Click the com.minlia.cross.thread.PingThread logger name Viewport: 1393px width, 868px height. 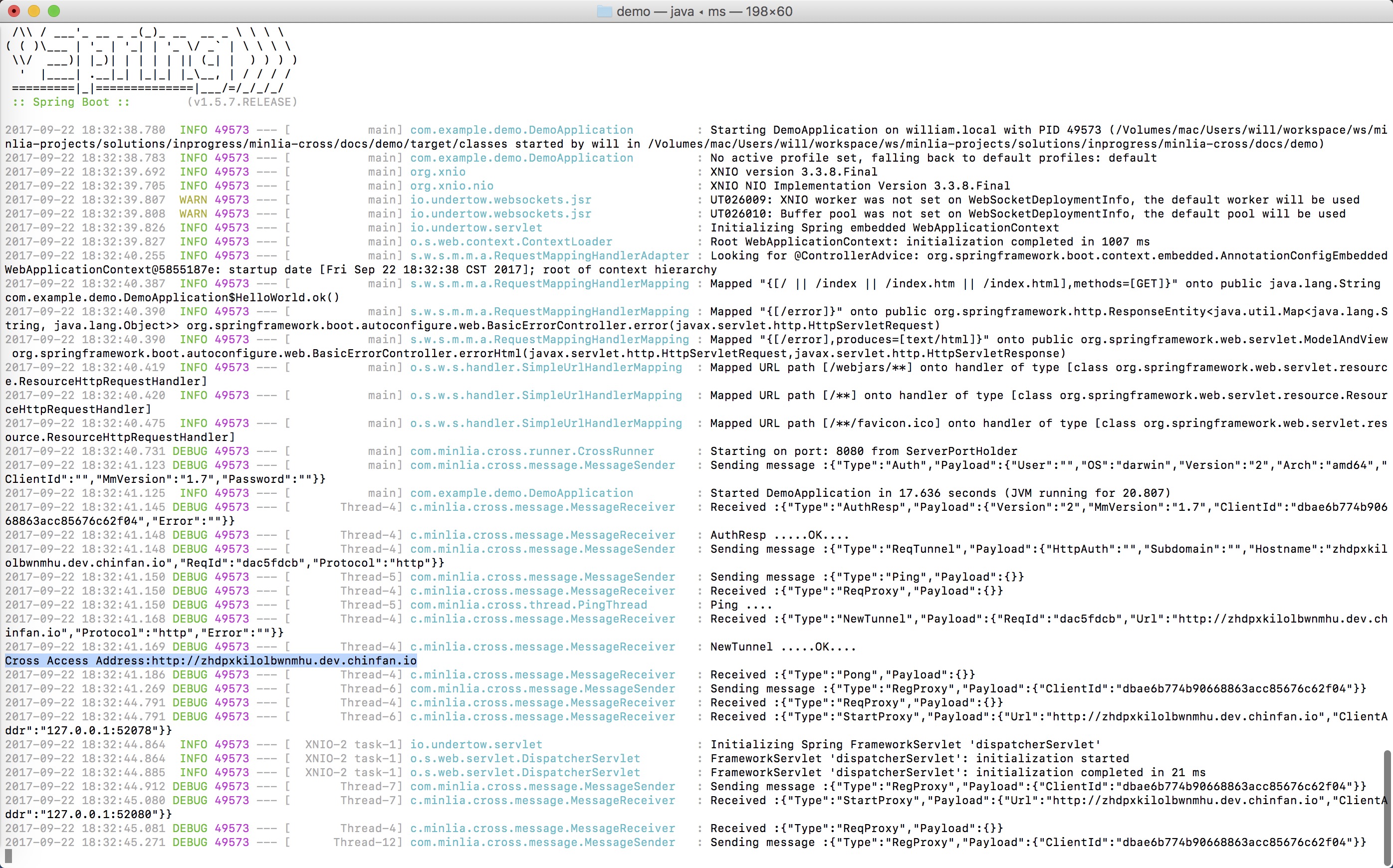(x=528, y=605)
